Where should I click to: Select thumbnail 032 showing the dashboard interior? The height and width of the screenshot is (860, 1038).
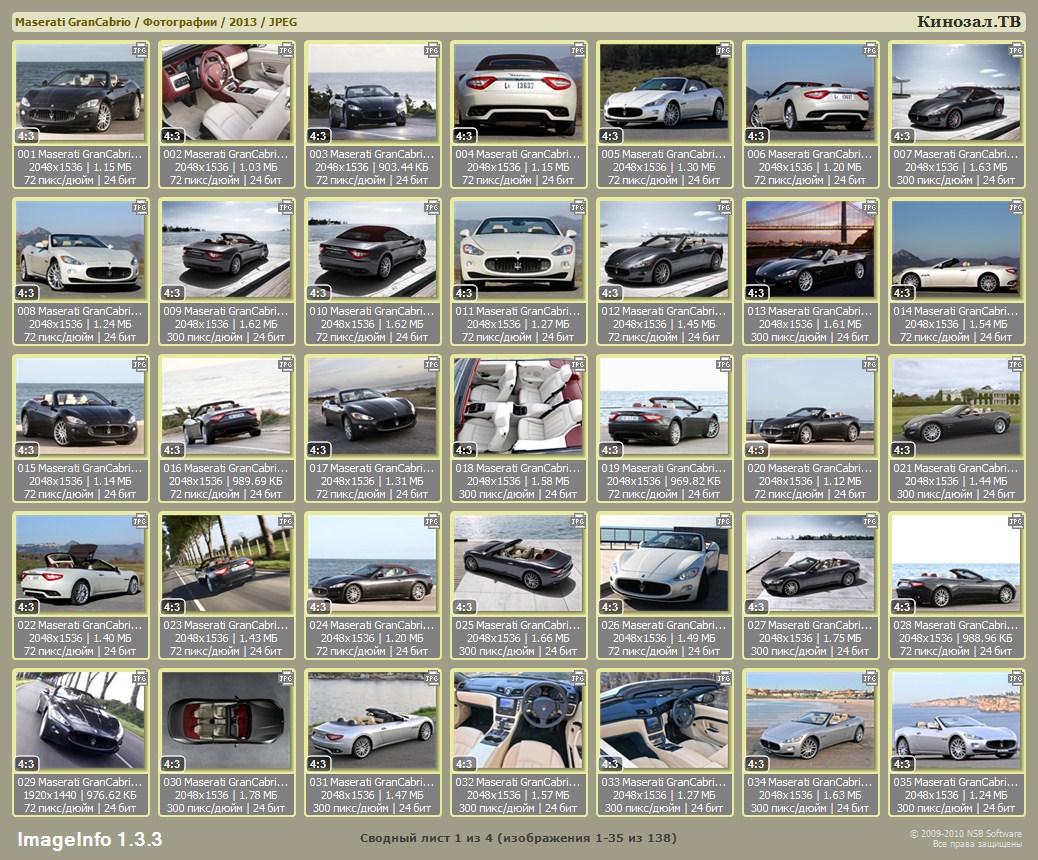click(518, 720)
